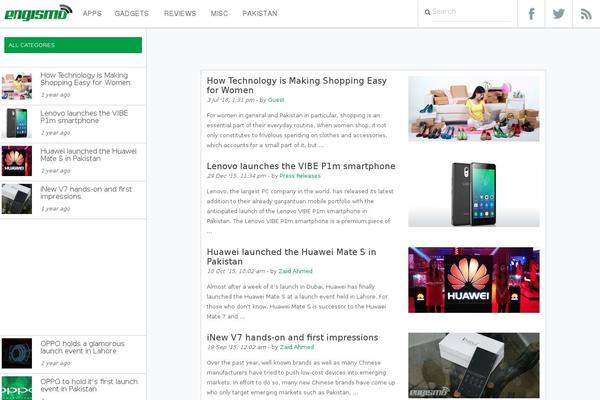600x400 pixels.
Task: Open sidebar link OPPO holds a glamorous launch event
Action: pos(82,347)
